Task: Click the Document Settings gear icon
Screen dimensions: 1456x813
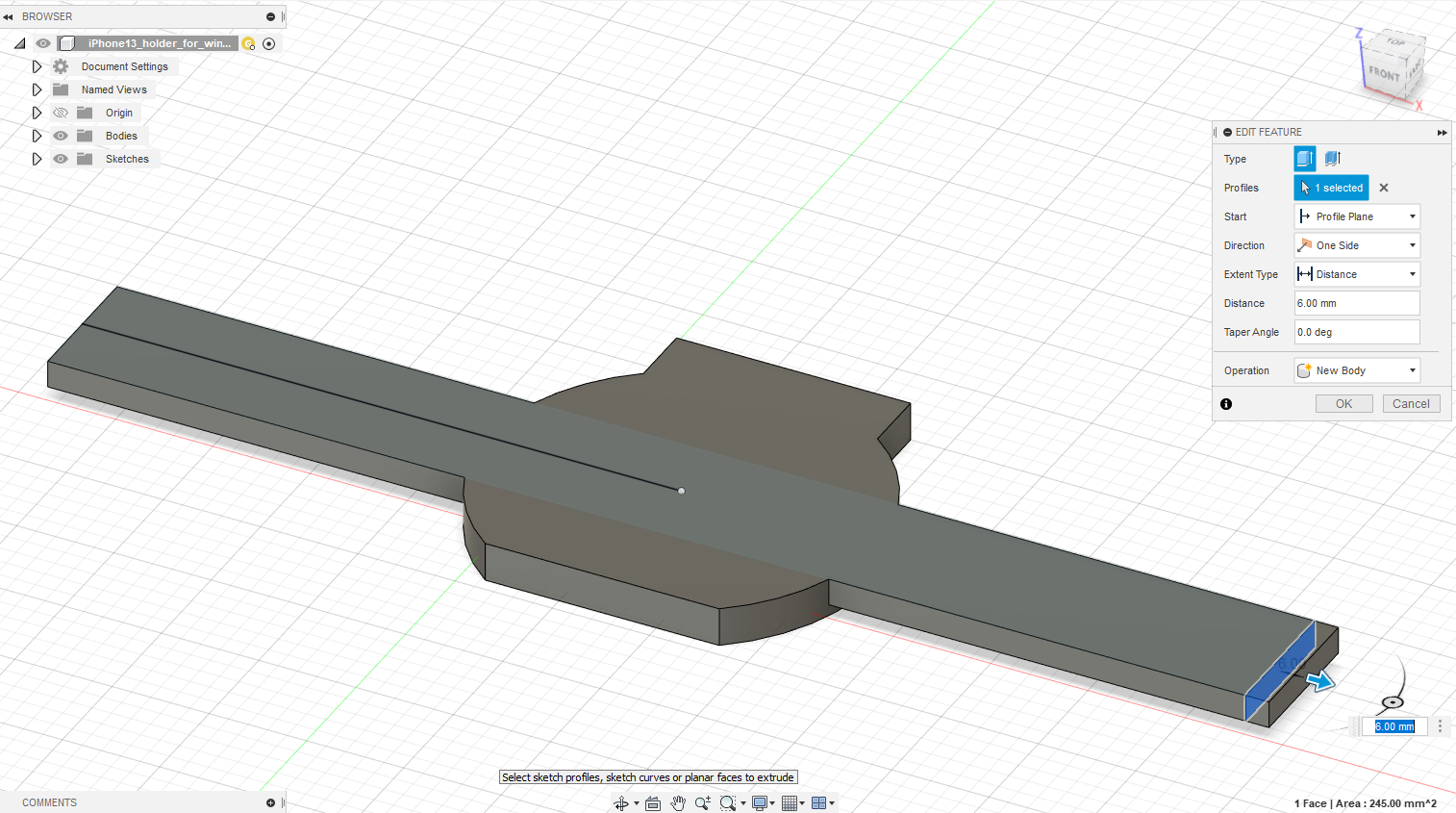Action: tap(61, 66)
